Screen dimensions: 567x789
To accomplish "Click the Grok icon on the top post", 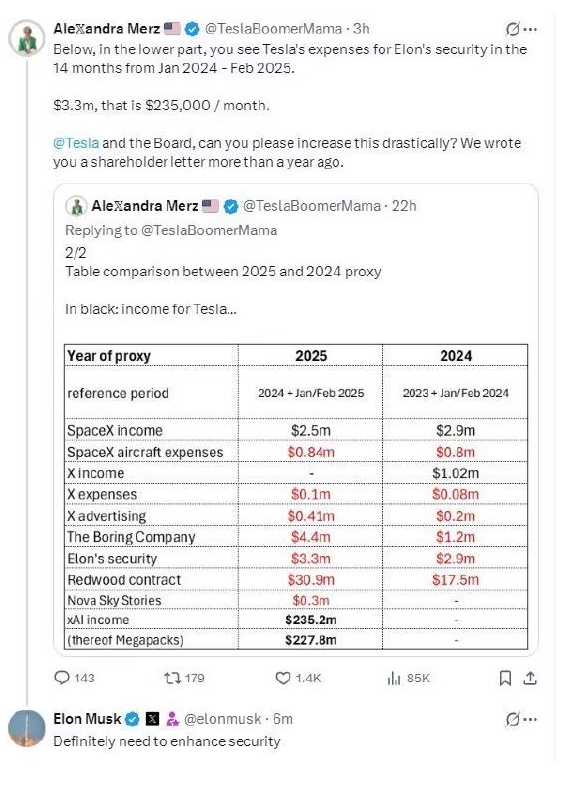I will point(512,30).
